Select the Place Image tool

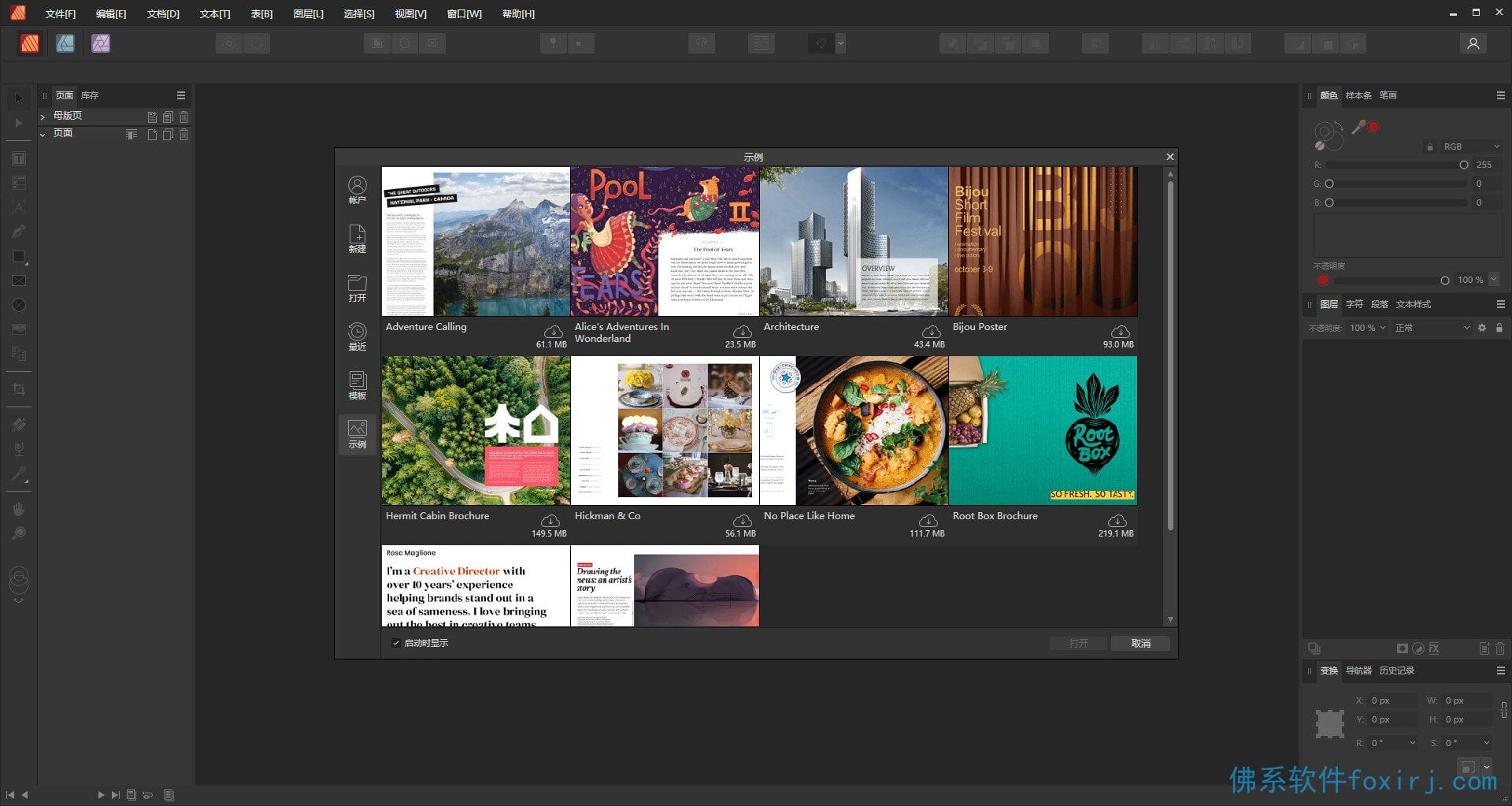coord(19,329)
